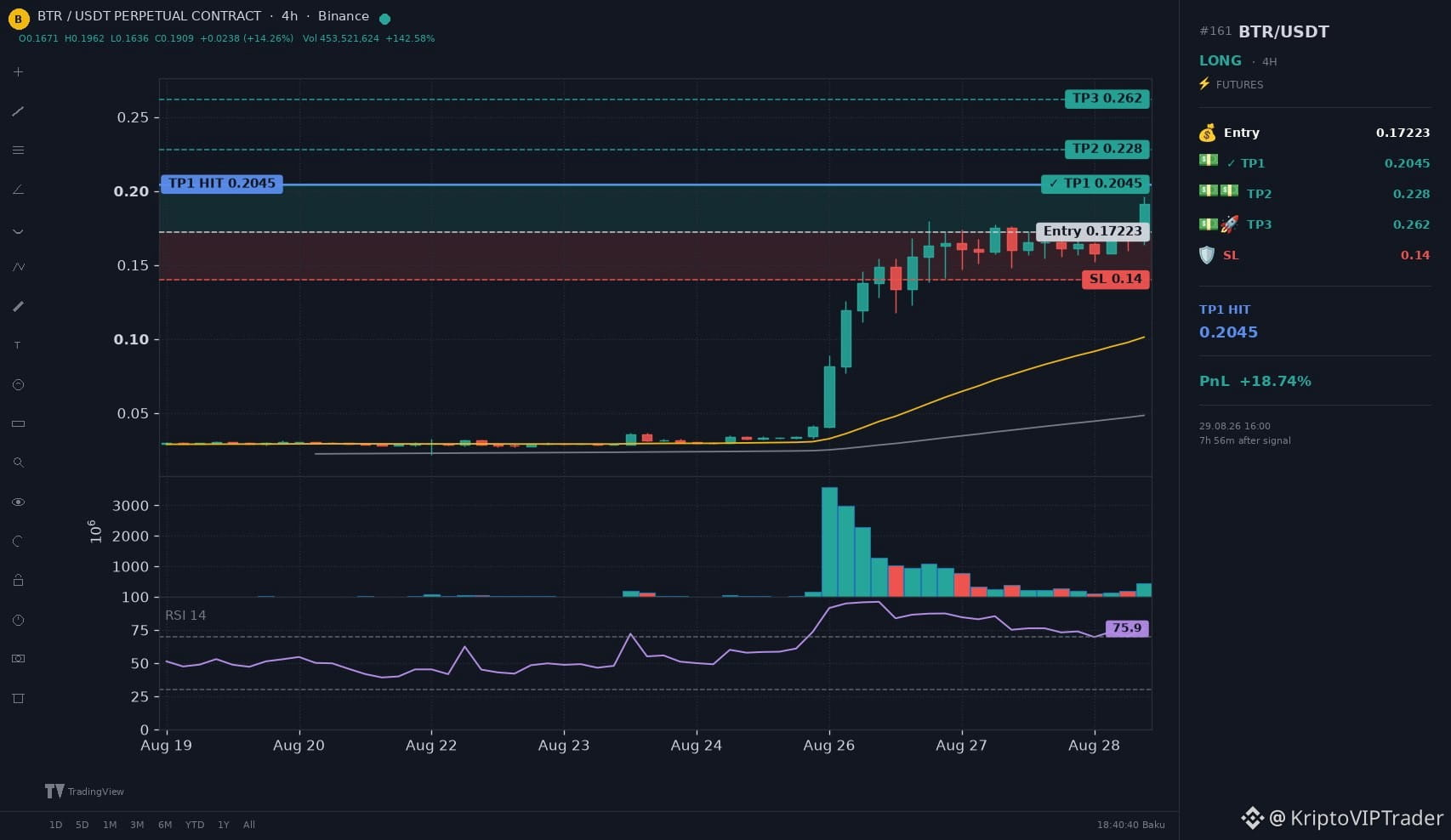1451x840 pixels.
Task: Switch chart range to 5D
Action: pyautogui.click(x=83, y=825)
